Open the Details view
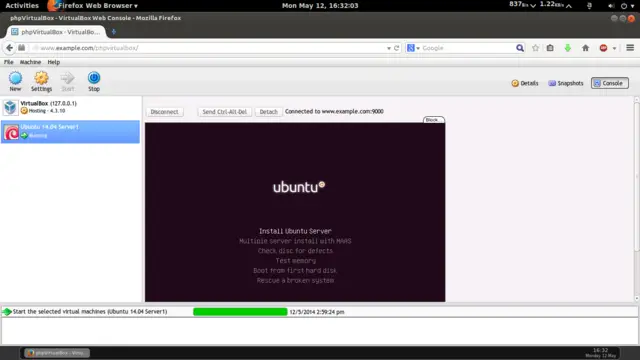 point(525,83)
